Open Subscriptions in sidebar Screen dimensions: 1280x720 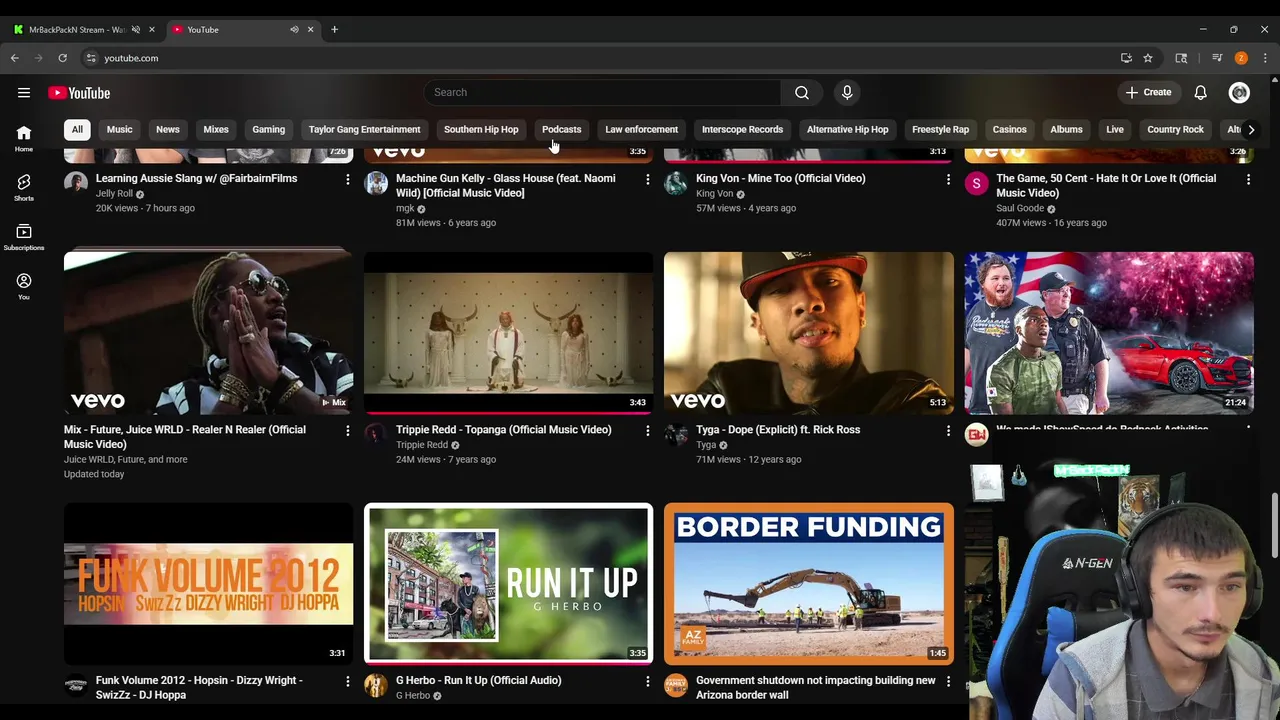[24, 237]
